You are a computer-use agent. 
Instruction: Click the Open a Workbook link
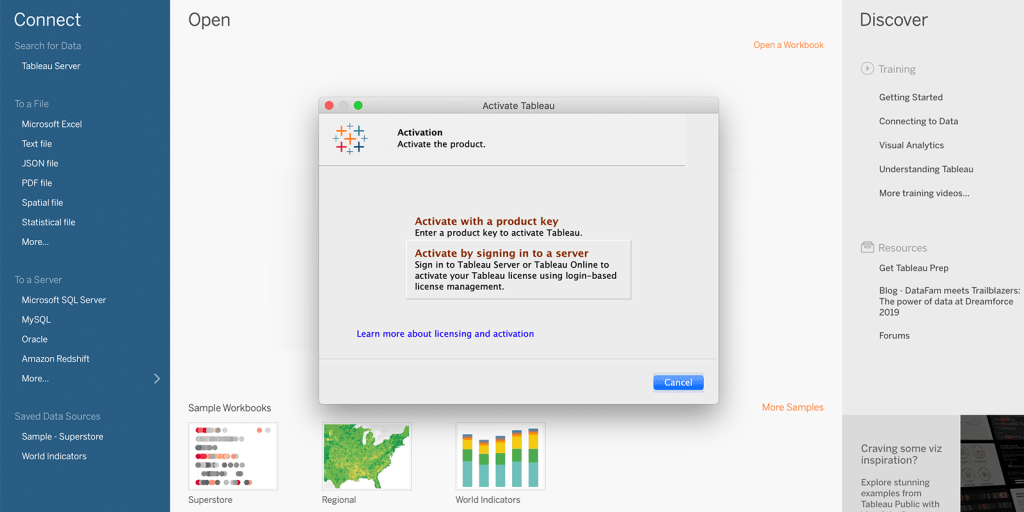click(788, 45)
